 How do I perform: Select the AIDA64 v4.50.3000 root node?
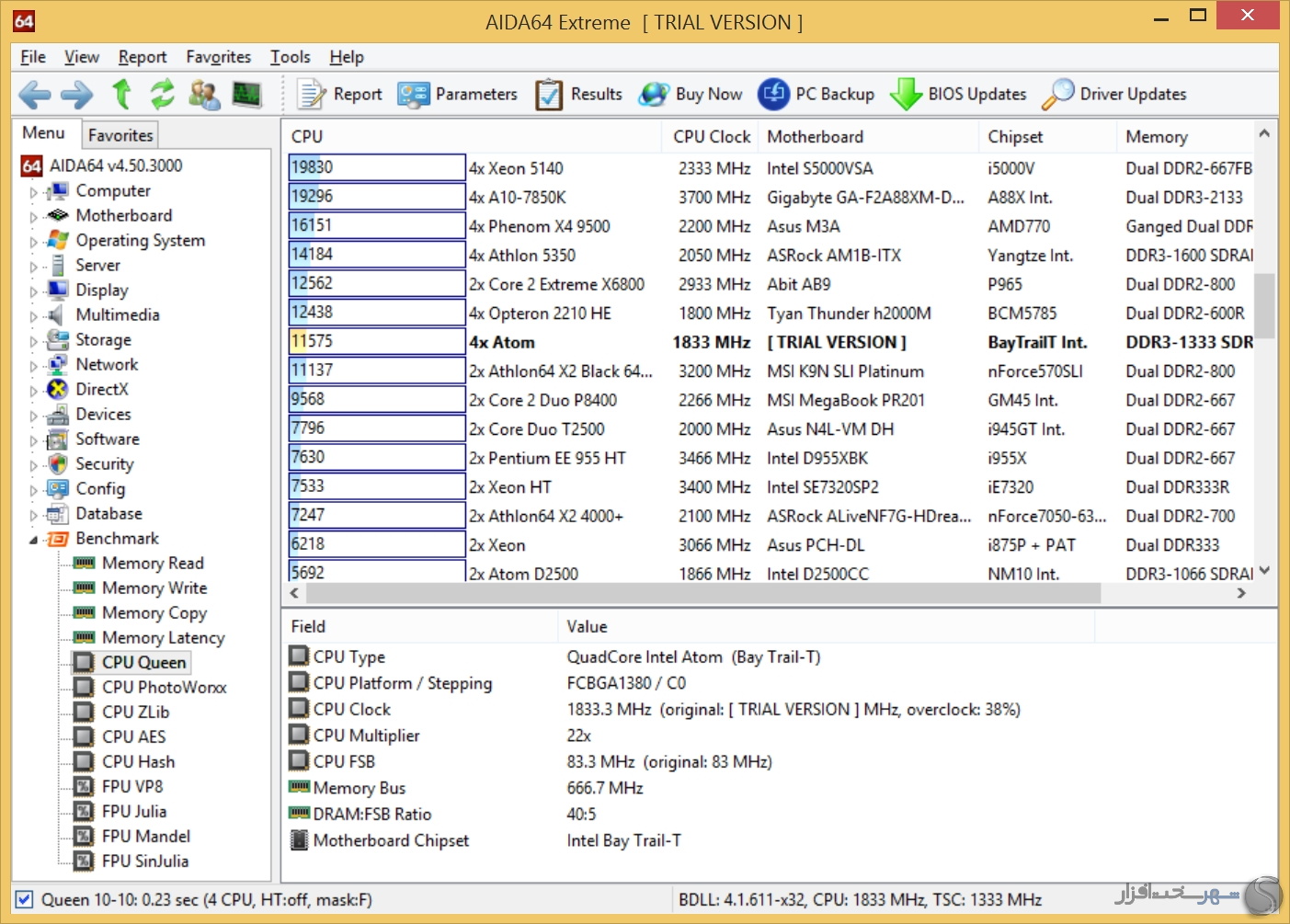pos(116,165)
